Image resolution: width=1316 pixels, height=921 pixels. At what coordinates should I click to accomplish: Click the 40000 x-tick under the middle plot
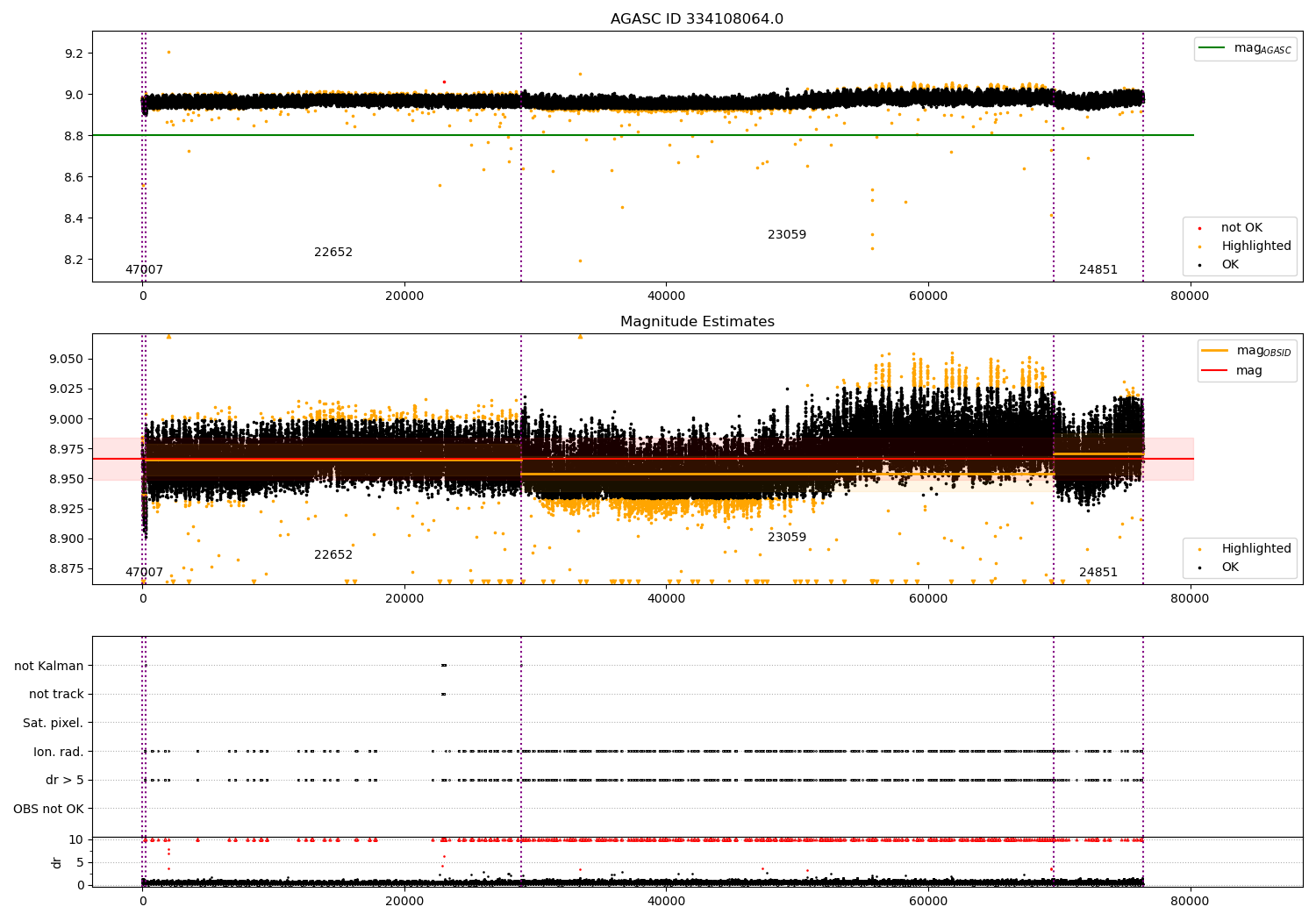click(666, 599)
